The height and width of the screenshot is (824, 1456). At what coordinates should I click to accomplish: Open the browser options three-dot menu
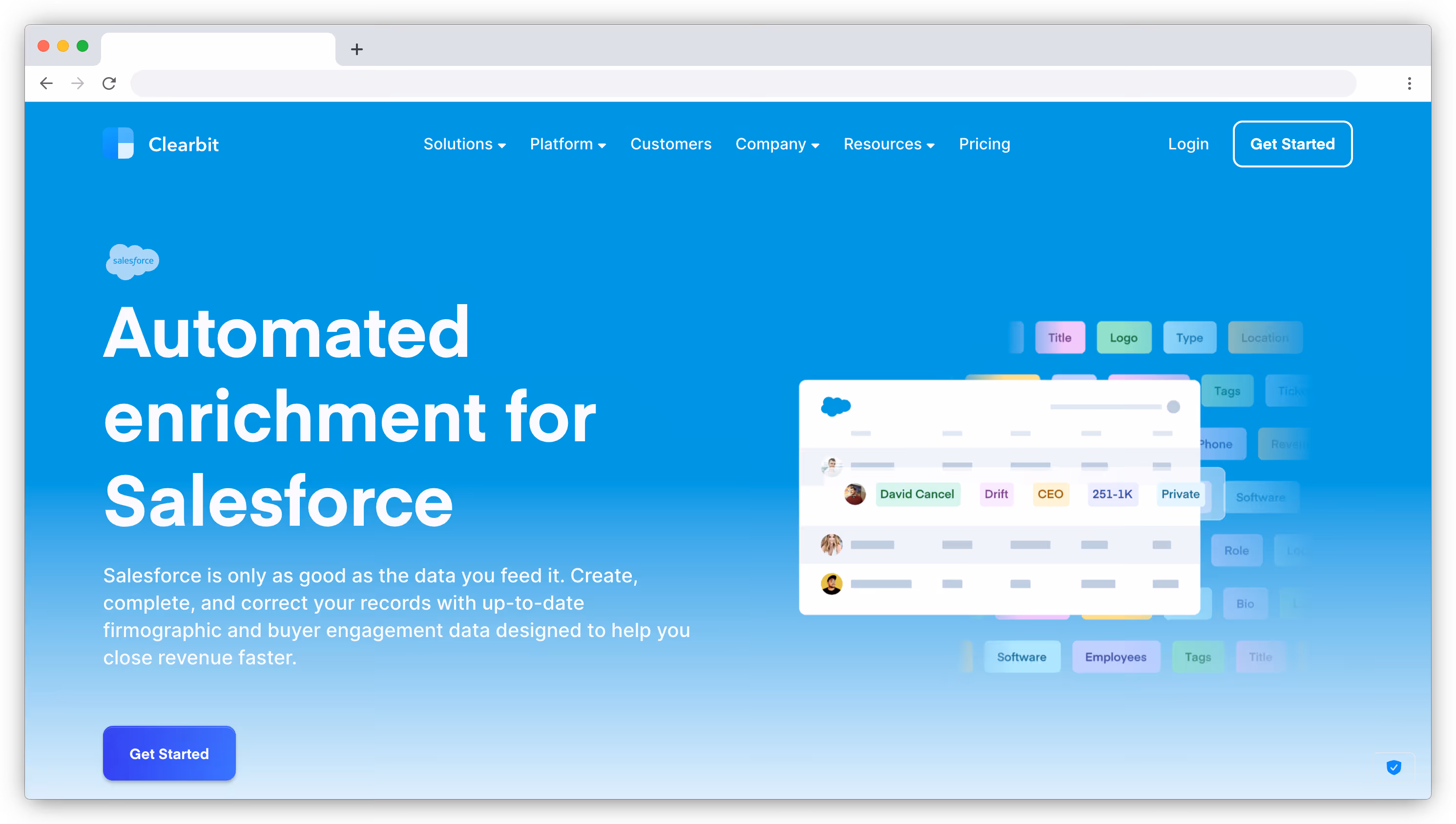pyautogui.click(x=1409, y=83)
